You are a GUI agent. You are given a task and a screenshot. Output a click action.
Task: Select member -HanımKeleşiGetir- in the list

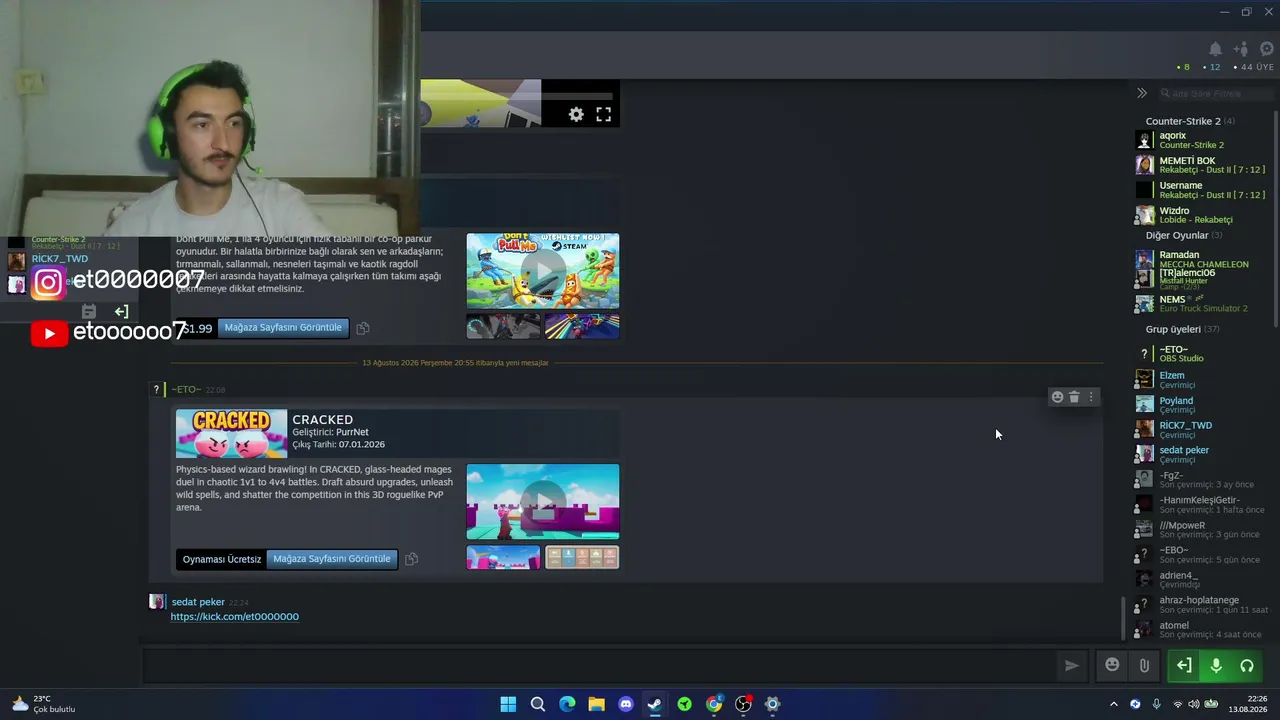point(1204,505)
